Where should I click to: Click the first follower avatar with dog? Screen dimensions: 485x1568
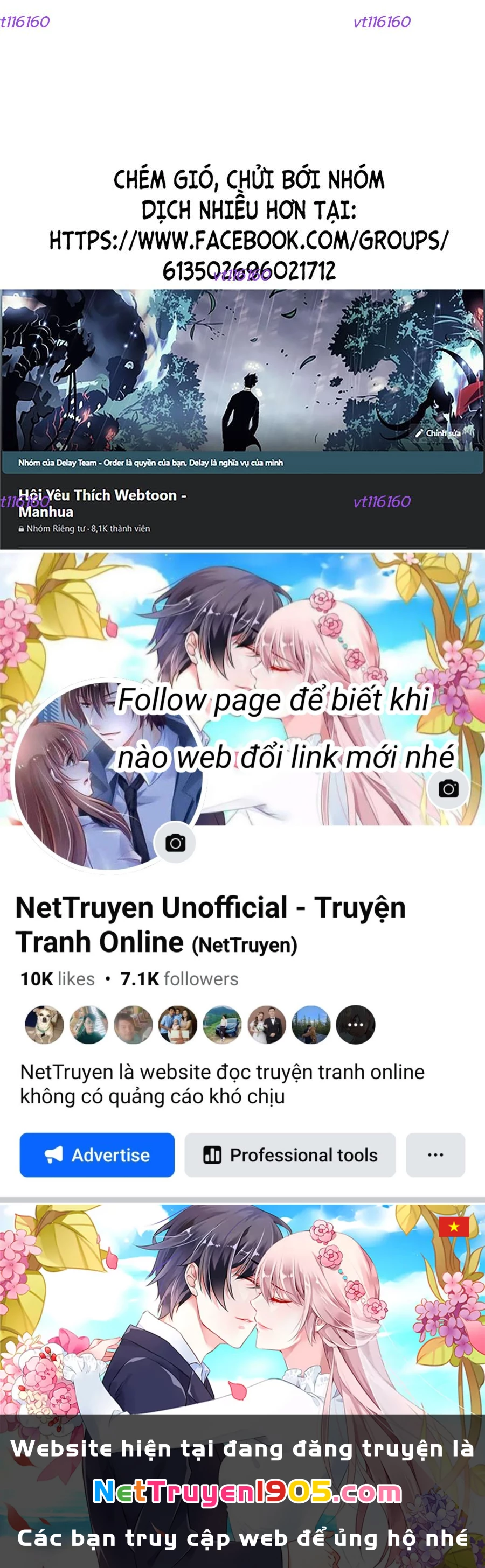[45, 1025]
